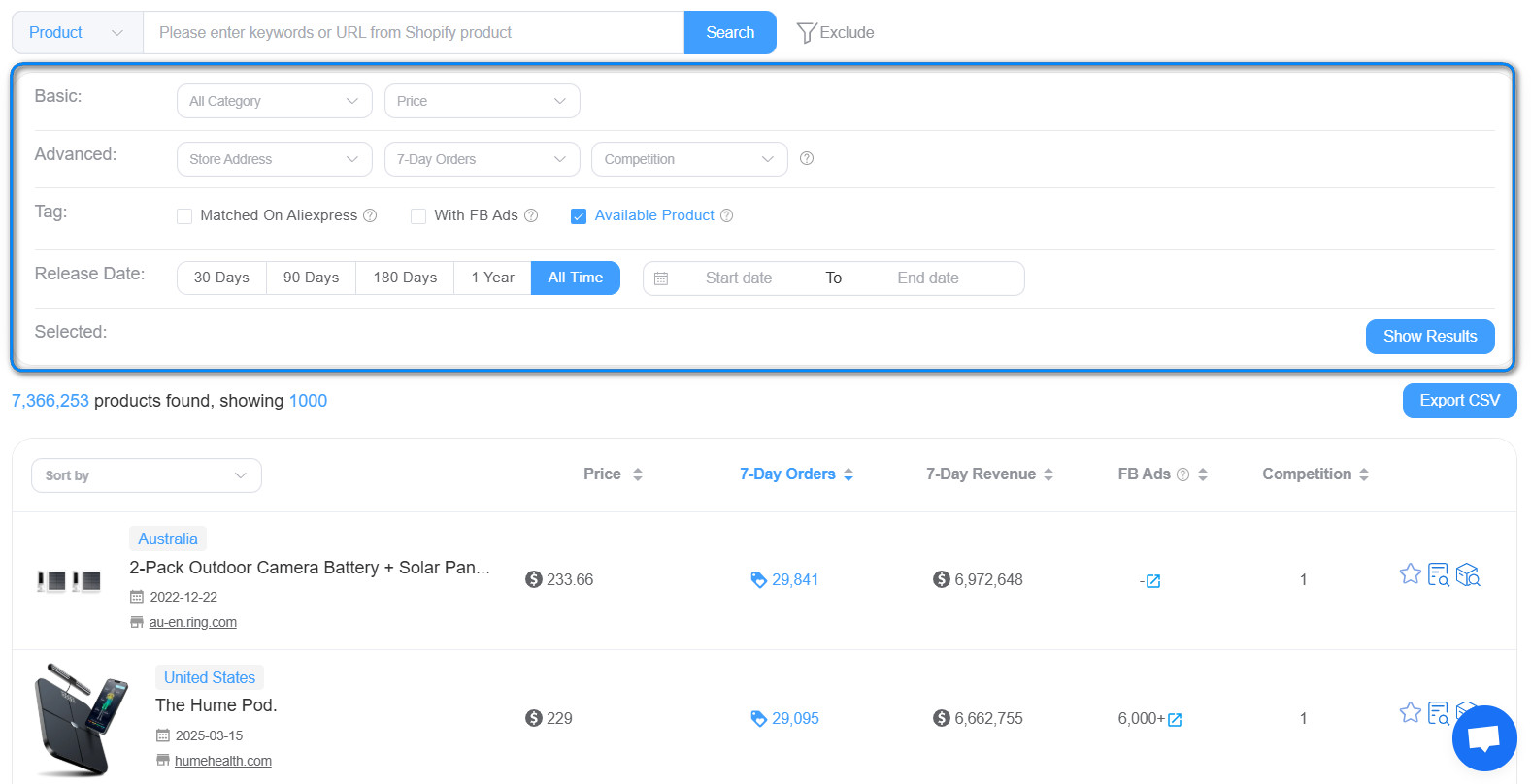1531x784 pixels.
Task: Expand the Price filter dropdown
Action: (483, 101)
